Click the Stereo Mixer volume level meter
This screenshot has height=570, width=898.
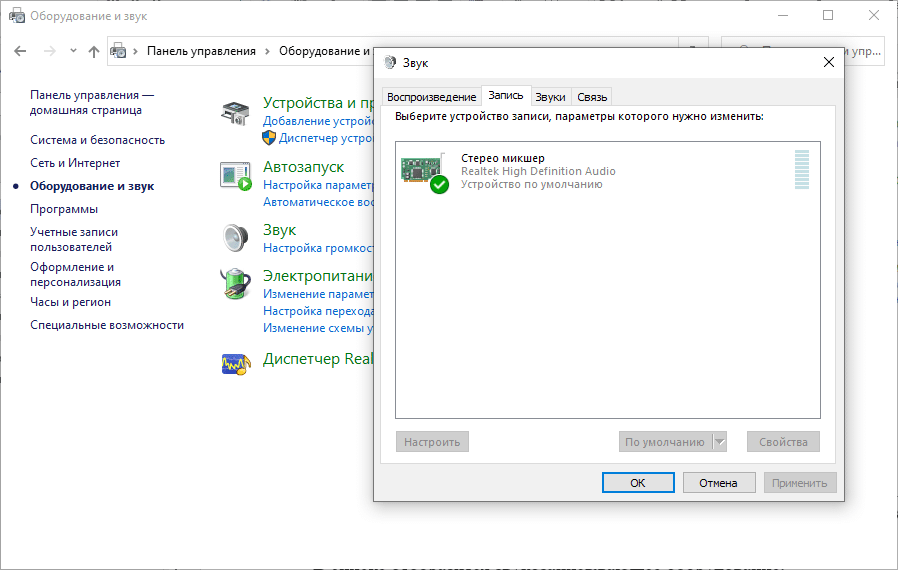click(801, 170)
